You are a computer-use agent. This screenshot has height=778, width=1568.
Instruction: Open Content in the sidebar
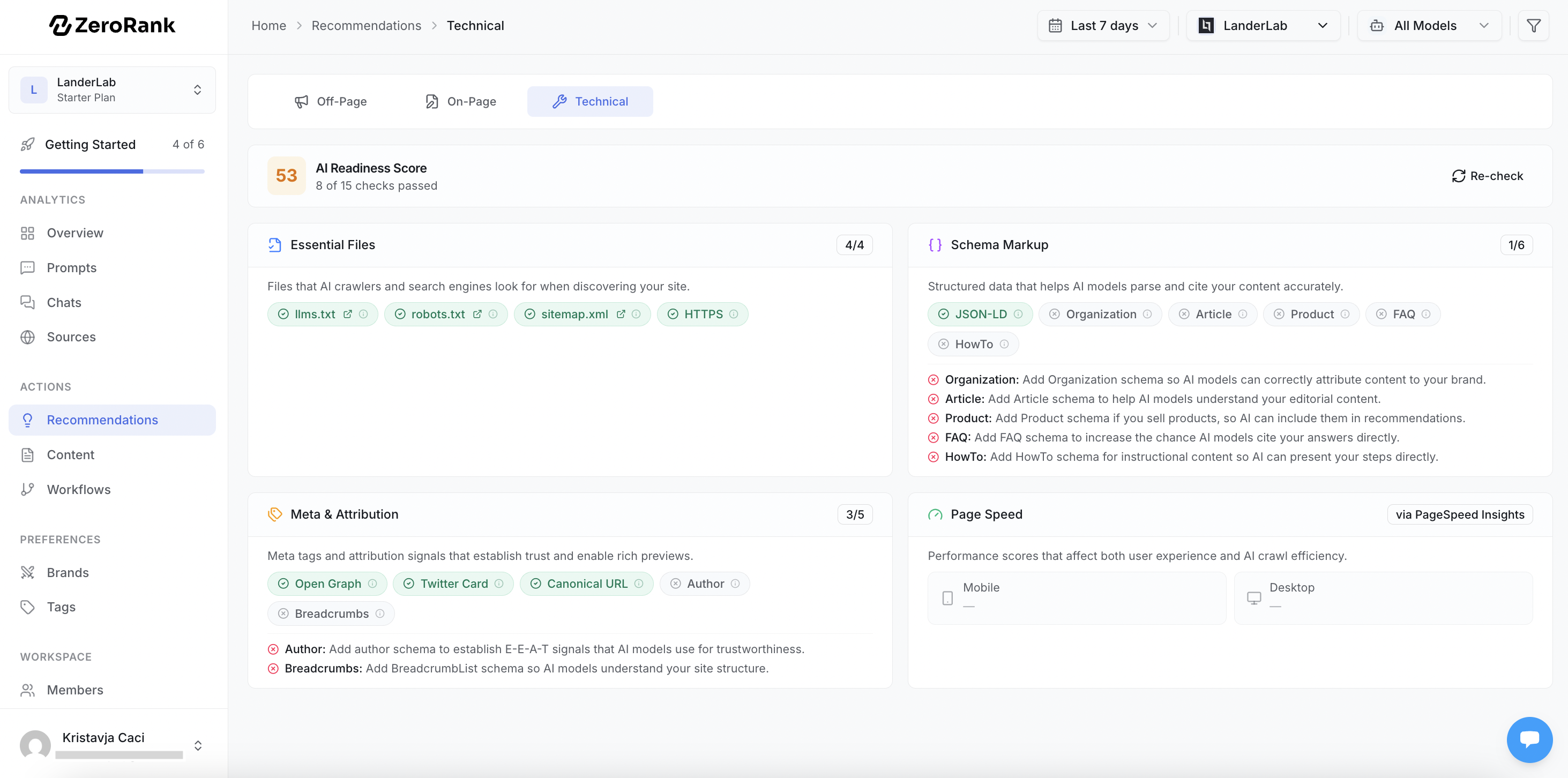point(112,455)
